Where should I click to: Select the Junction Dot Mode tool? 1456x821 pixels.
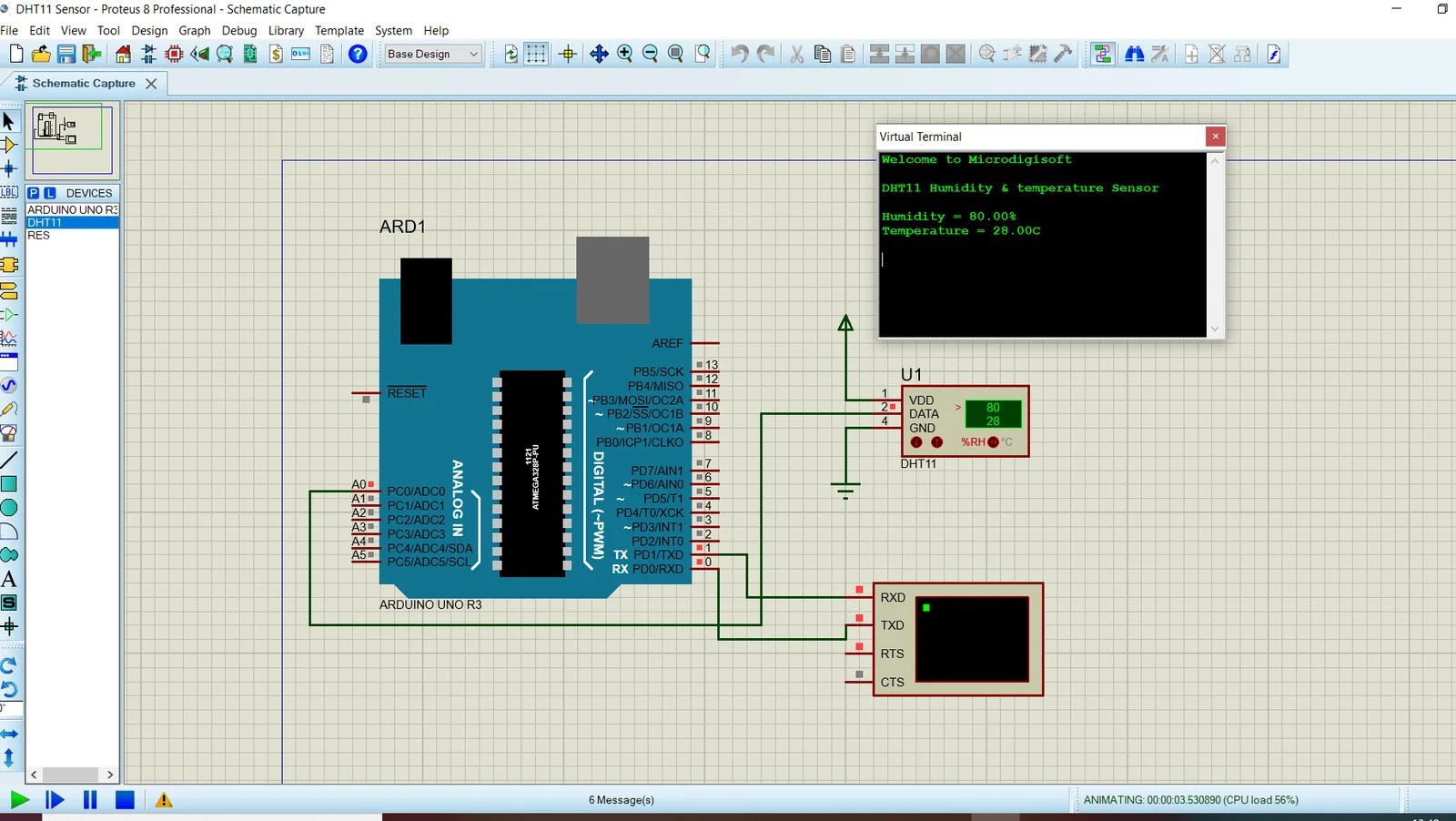point(9,168)
